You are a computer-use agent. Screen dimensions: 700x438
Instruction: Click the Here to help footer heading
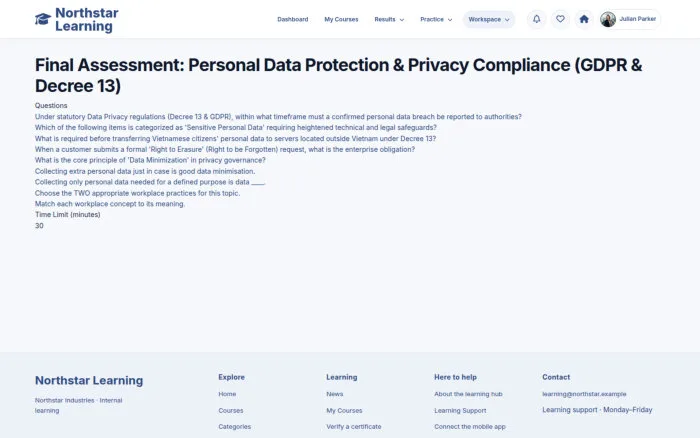(x=455, y=377)
